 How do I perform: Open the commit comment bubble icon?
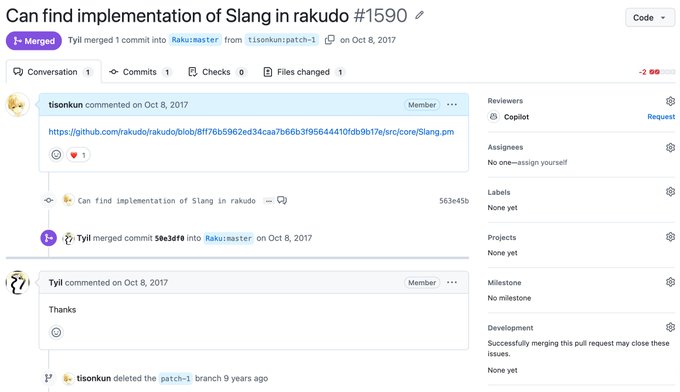[282, 200]
